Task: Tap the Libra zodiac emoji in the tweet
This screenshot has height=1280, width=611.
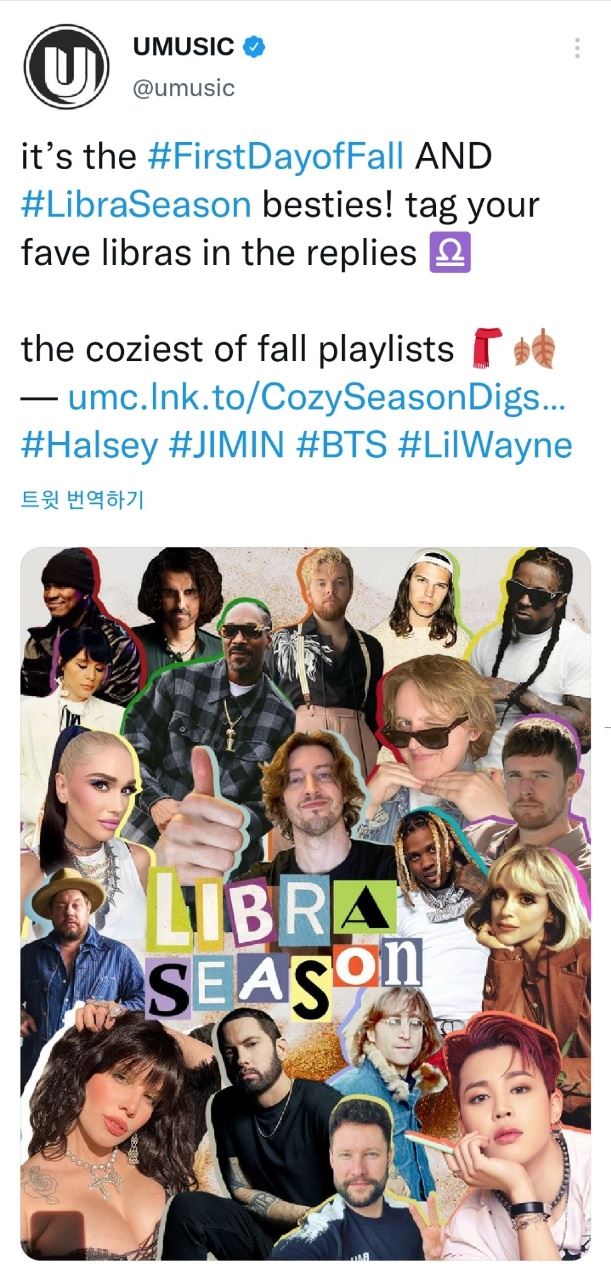Action: pos(449,253)
